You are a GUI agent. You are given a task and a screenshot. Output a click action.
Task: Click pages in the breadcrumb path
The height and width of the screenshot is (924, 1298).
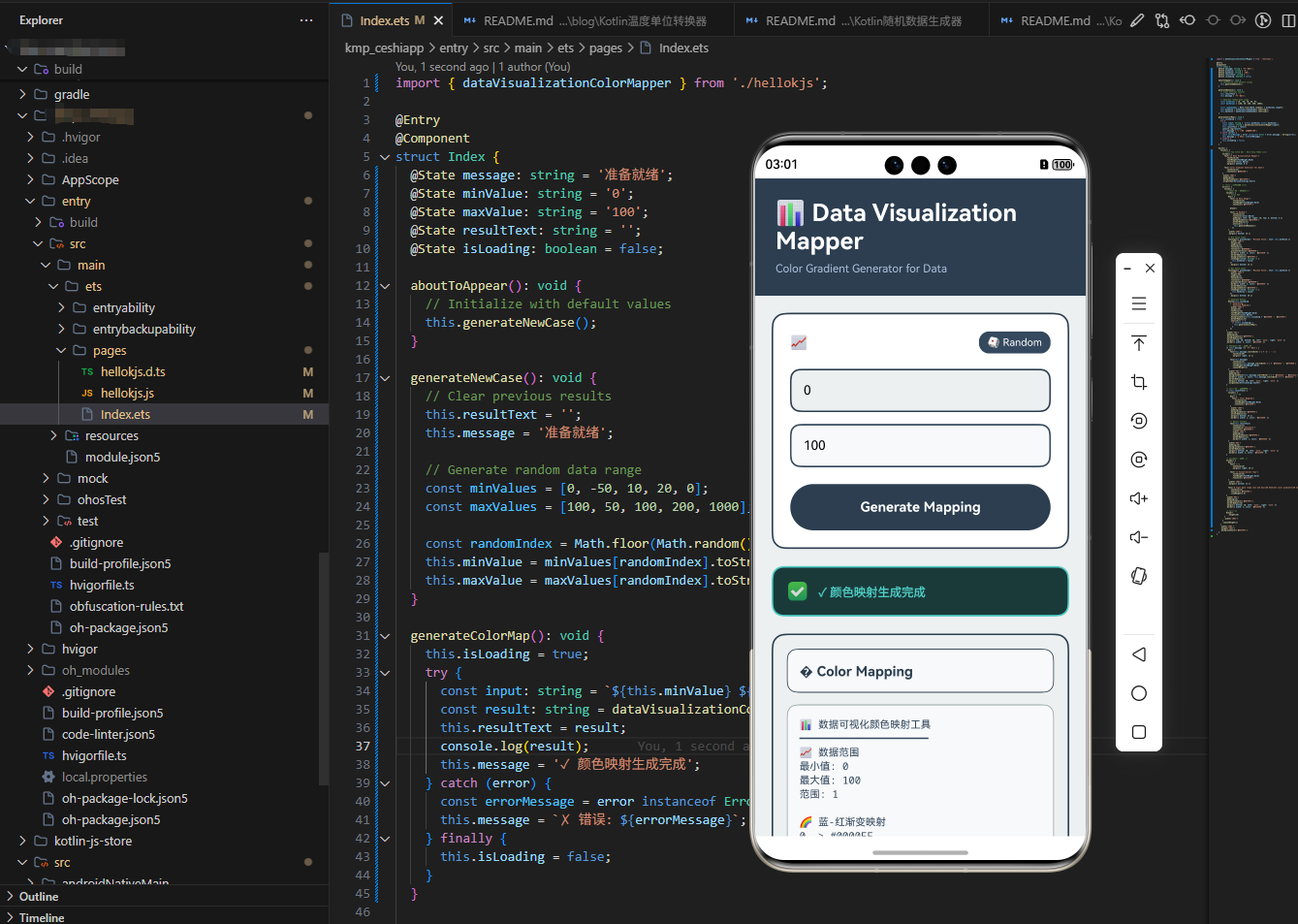(x=606, y=48)
